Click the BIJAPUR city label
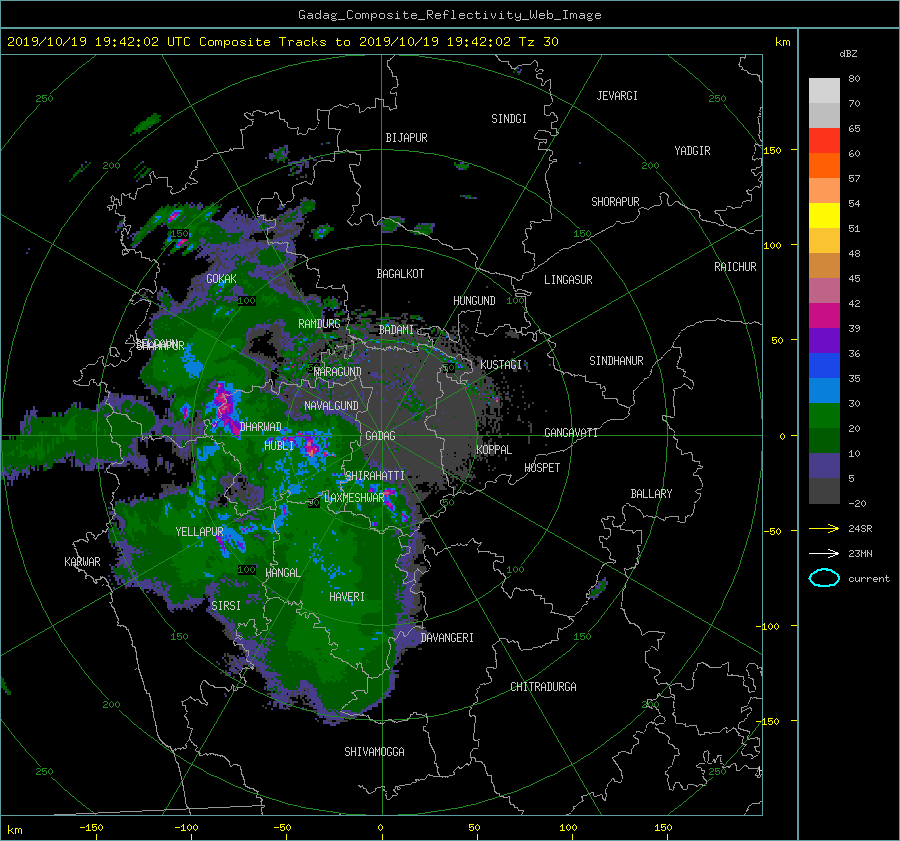 [x=406, y=138]
